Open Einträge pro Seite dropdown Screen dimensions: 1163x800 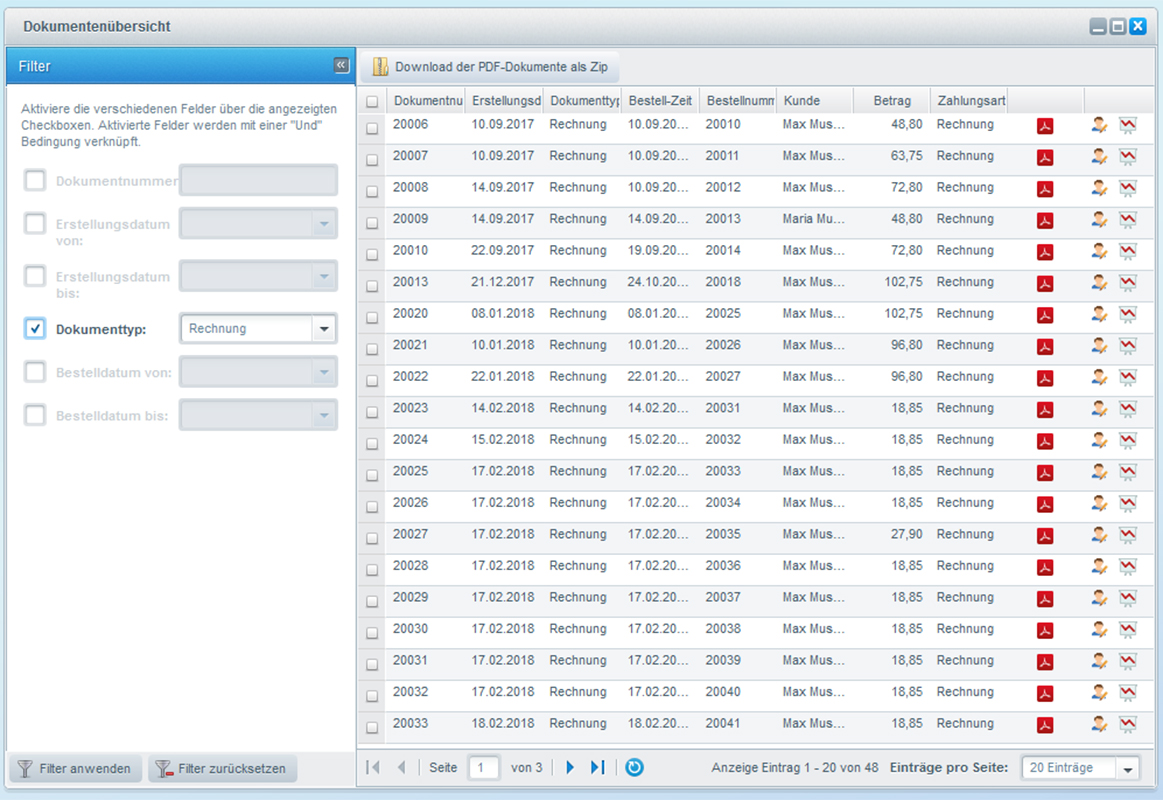click(1127, 768)
